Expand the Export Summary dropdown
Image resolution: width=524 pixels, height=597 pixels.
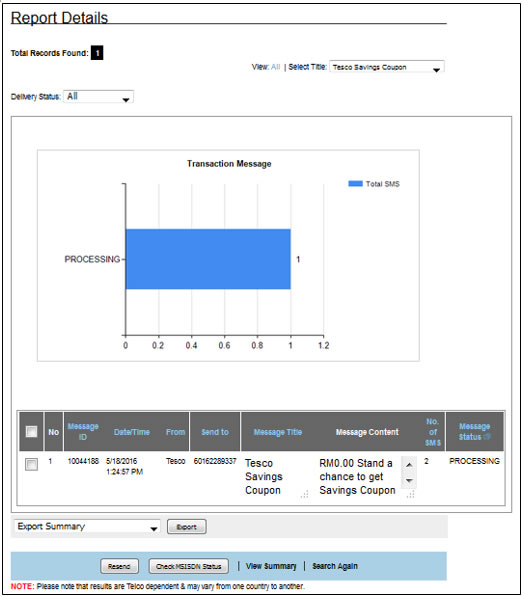pos(87,527)
